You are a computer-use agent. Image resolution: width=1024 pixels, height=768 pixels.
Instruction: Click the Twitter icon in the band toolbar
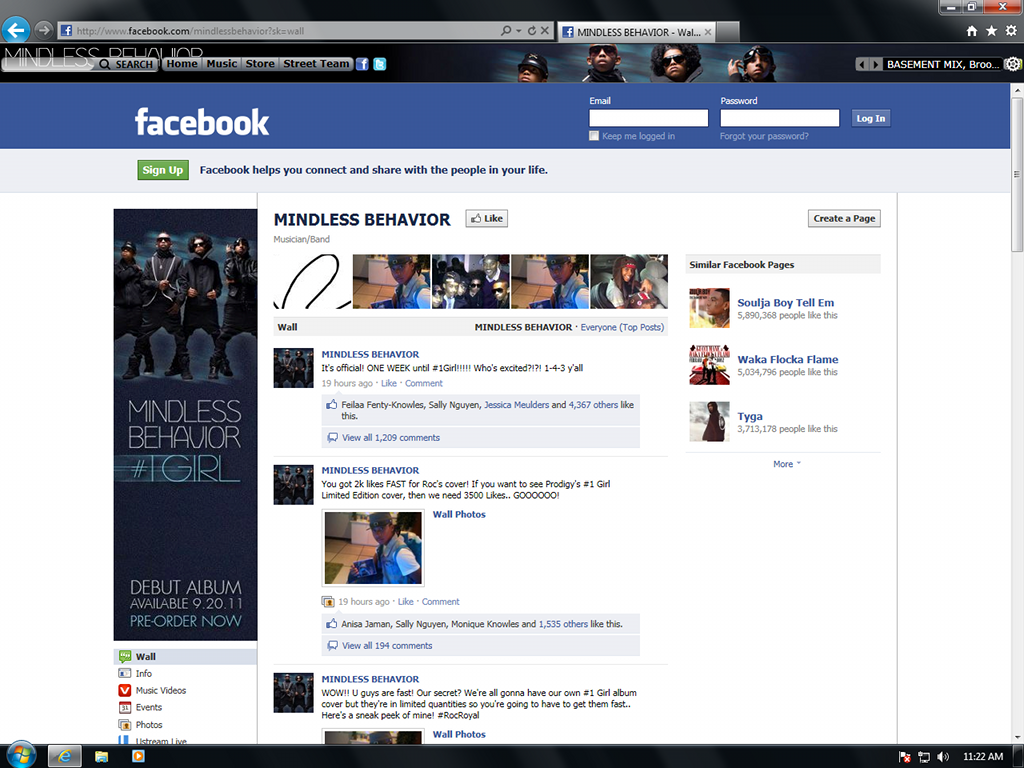[x=380, y=63]
